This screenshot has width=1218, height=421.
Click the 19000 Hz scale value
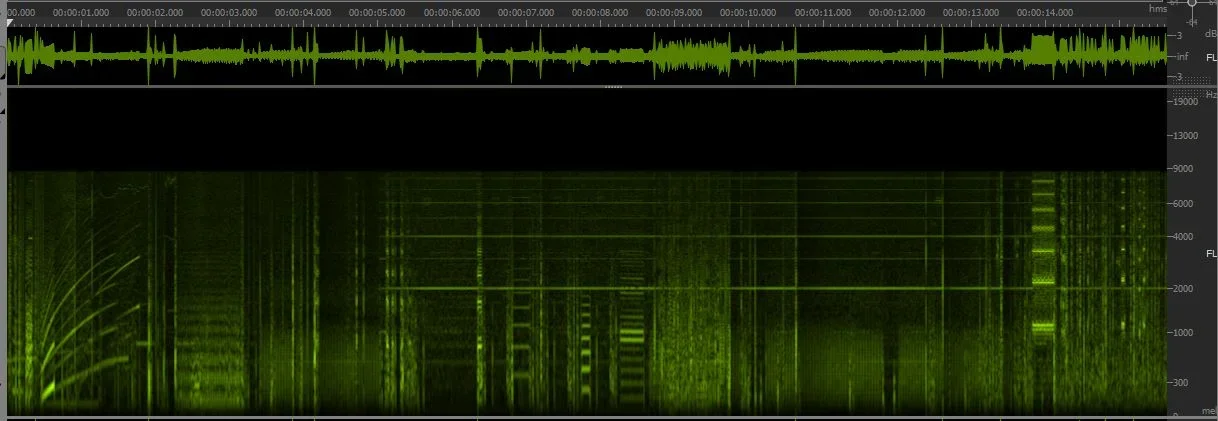click(x=1185, y=102)
